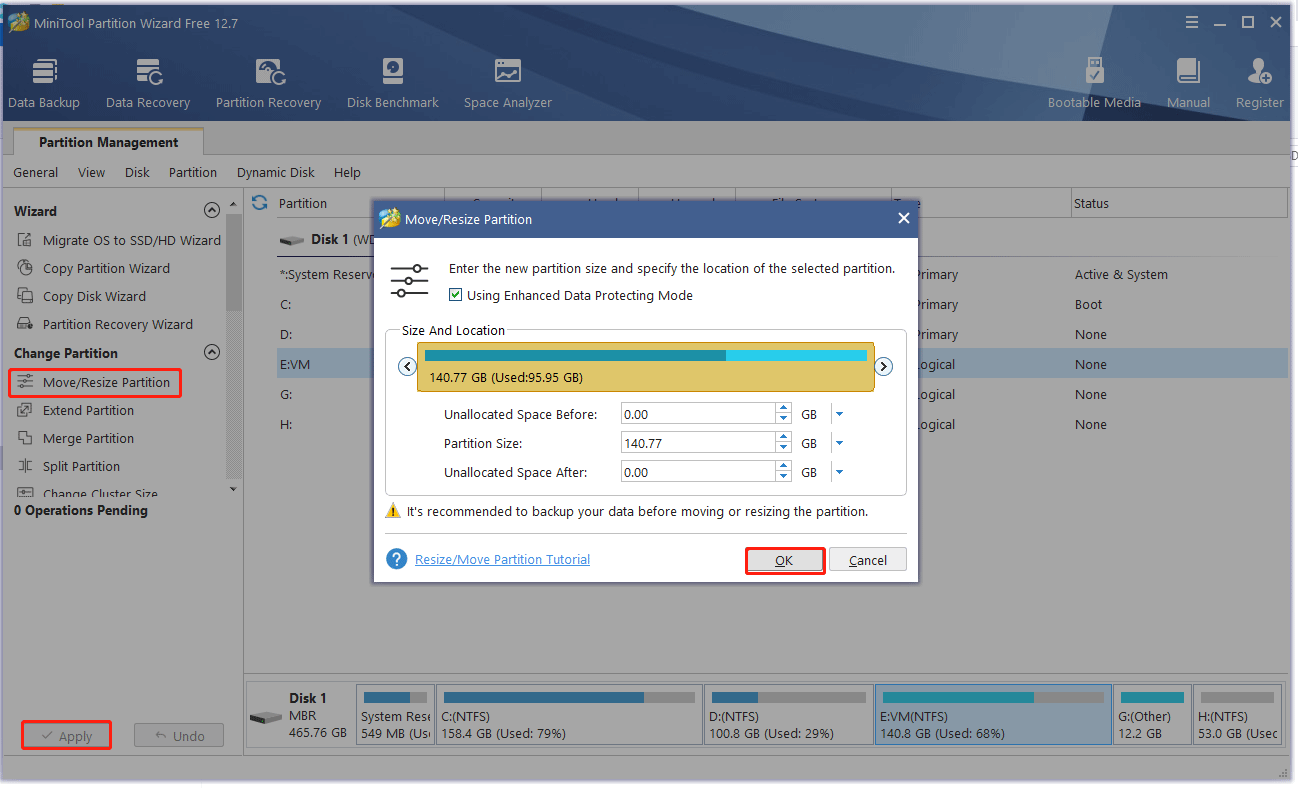Cancel the Move/Resize dialog
The image size is (1298, 788).
coord(868,560)
